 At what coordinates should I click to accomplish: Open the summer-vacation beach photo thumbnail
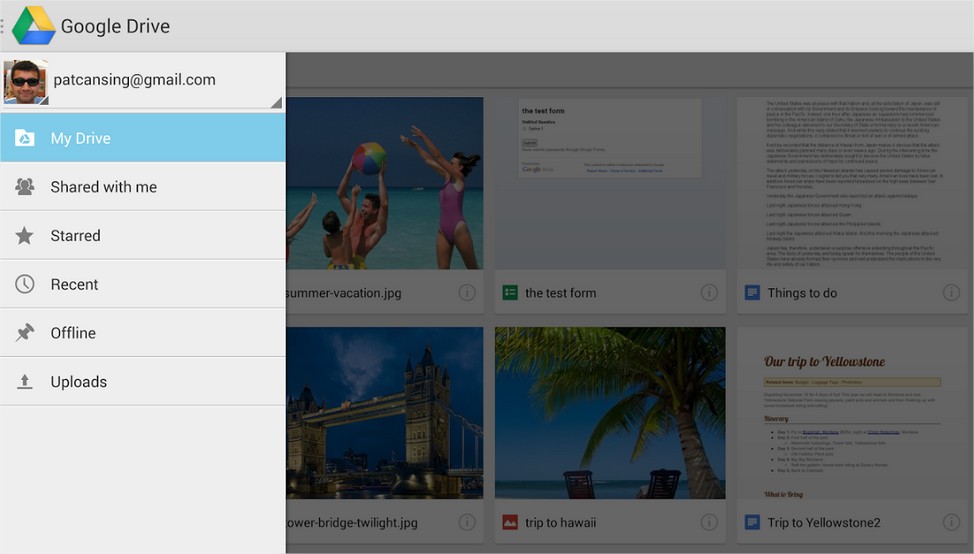[x=384, y=183]
